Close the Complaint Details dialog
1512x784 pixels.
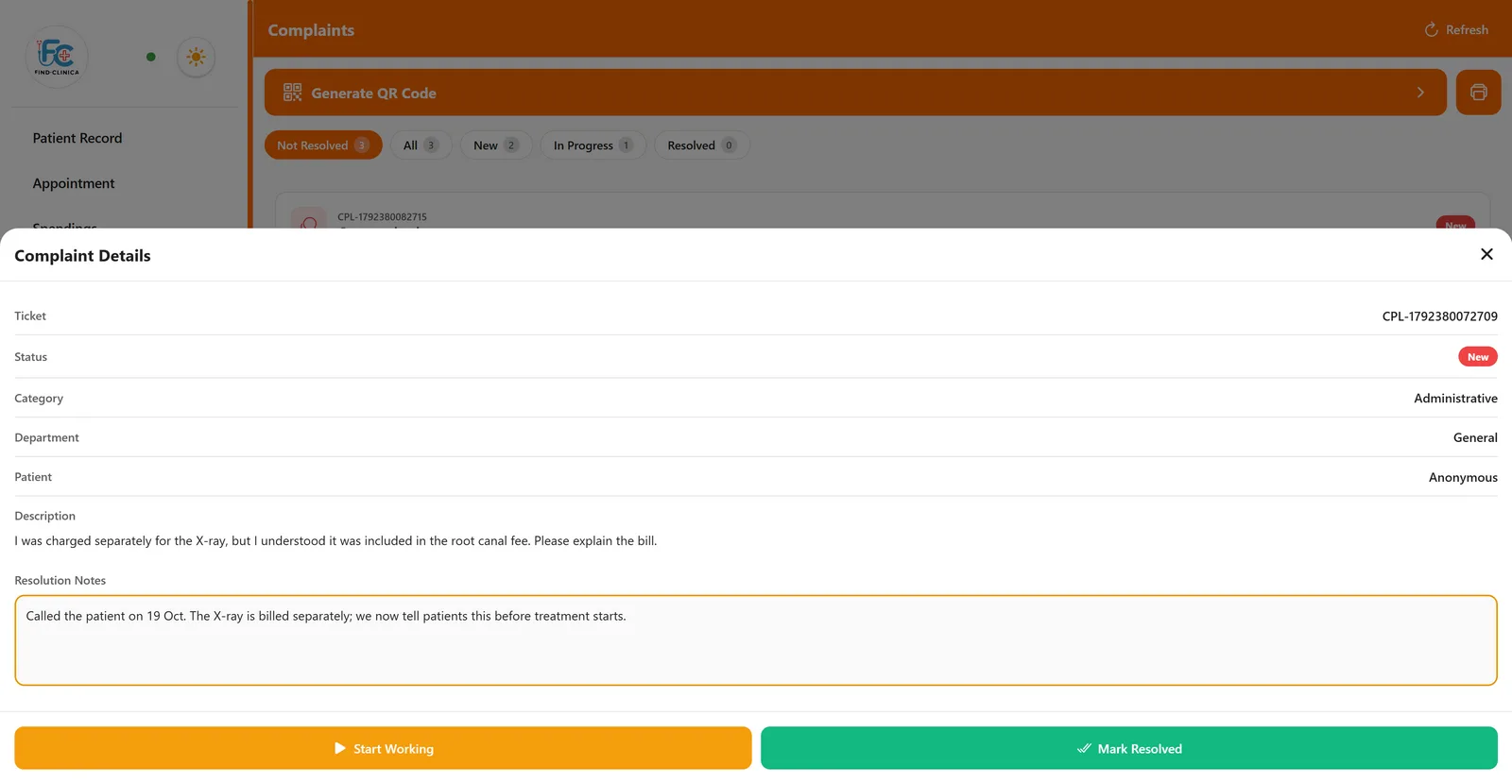pos(1486,254)
